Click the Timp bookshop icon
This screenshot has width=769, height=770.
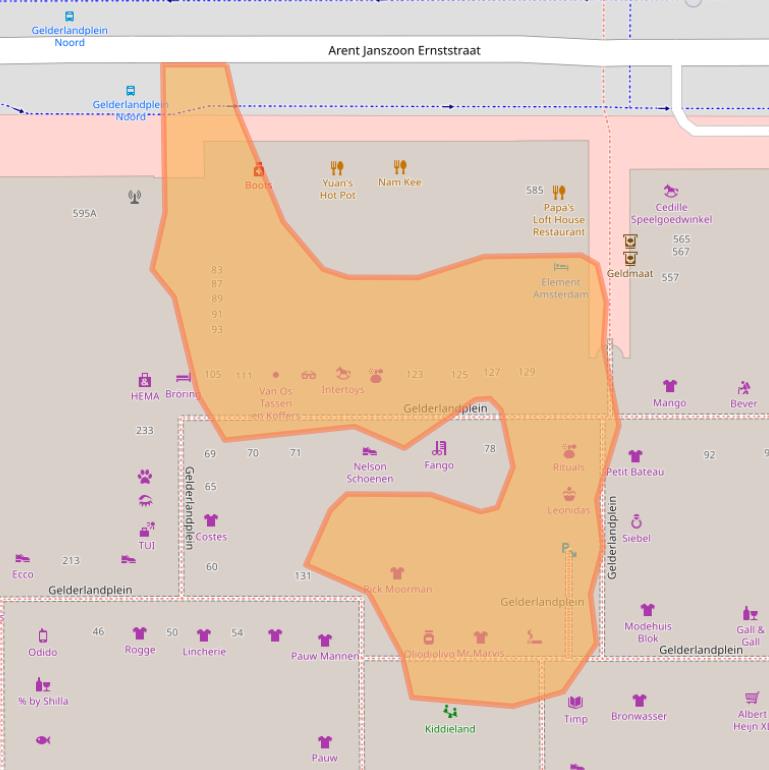point(575,703)
